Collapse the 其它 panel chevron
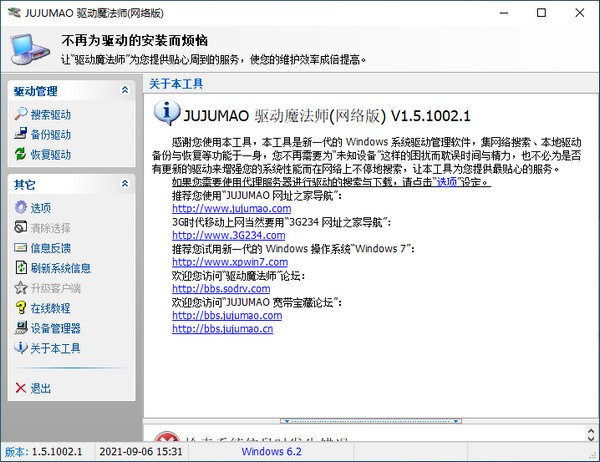 125,183
